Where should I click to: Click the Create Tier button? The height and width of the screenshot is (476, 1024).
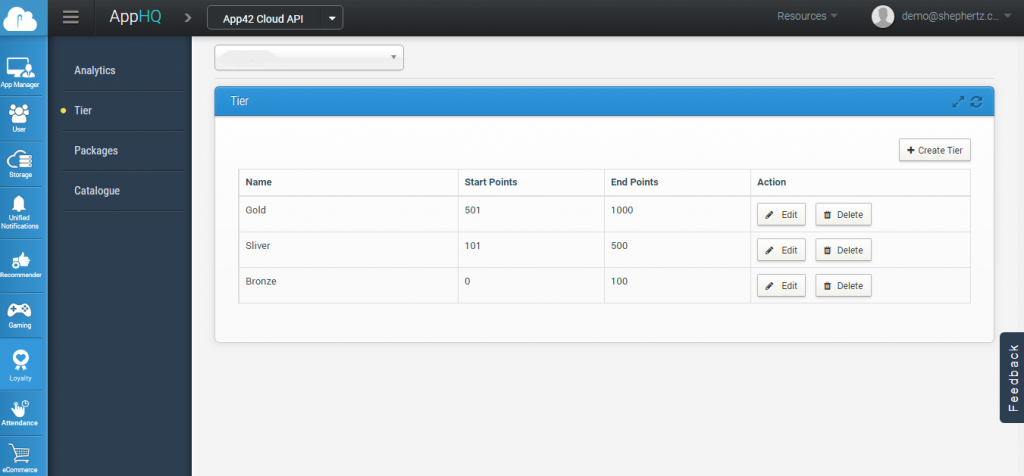pos(934,150)
